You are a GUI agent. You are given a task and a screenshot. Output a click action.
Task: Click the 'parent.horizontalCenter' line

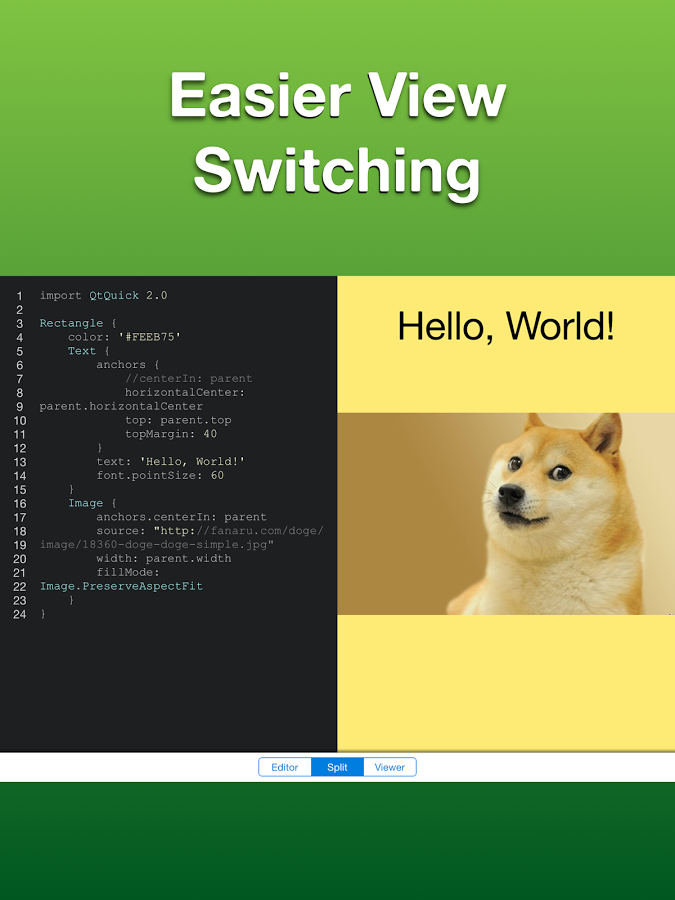click(x=121, y=406)
